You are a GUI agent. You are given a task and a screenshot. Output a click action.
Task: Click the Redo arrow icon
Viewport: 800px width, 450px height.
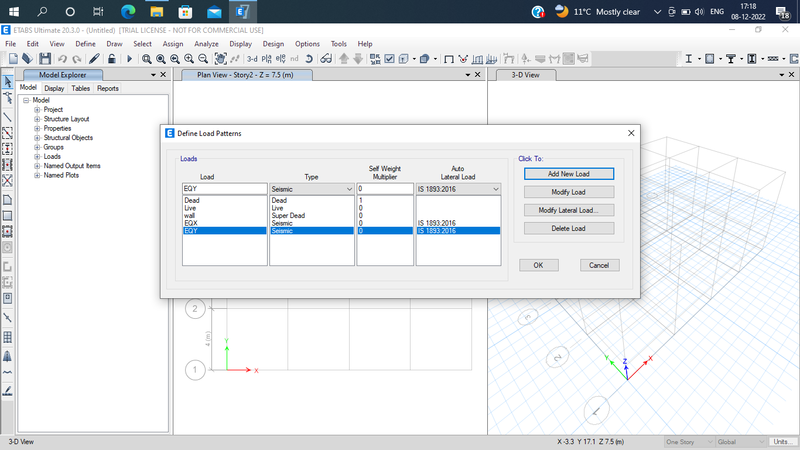(x=77, y=59)
